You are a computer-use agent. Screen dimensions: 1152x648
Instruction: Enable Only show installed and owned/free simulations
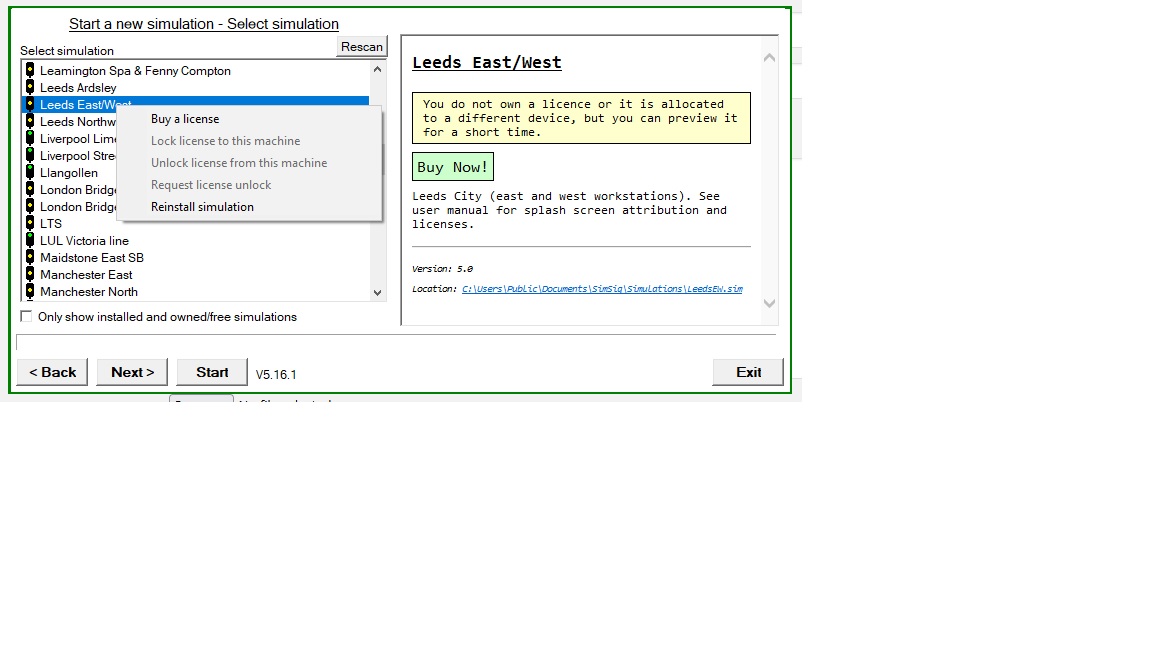point(26,317)
